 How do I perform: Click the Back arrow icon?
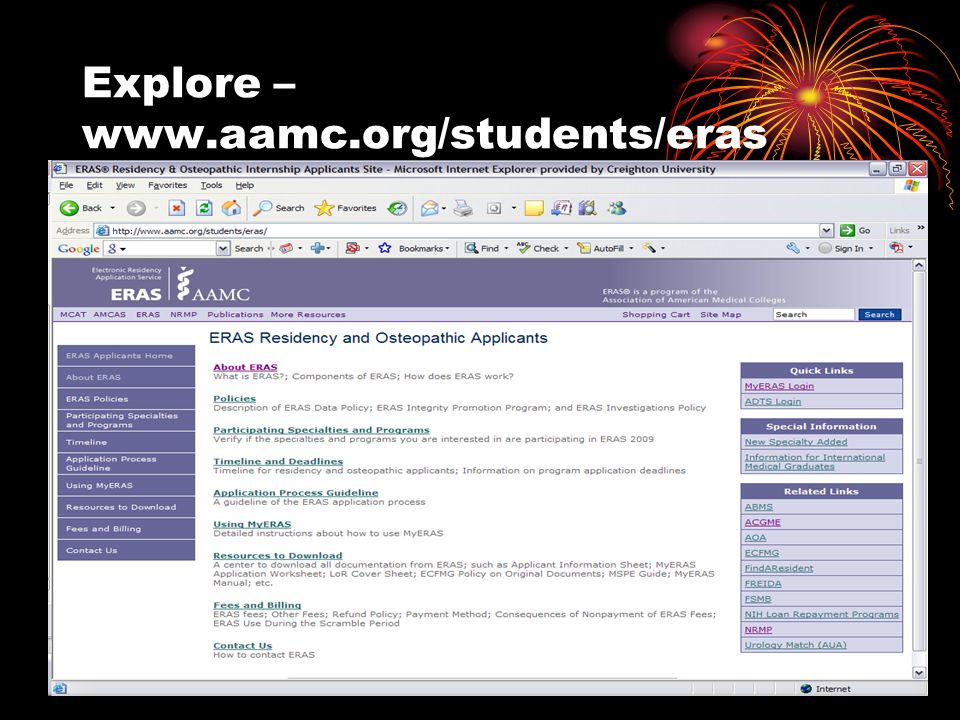click(x=69, y=208)
